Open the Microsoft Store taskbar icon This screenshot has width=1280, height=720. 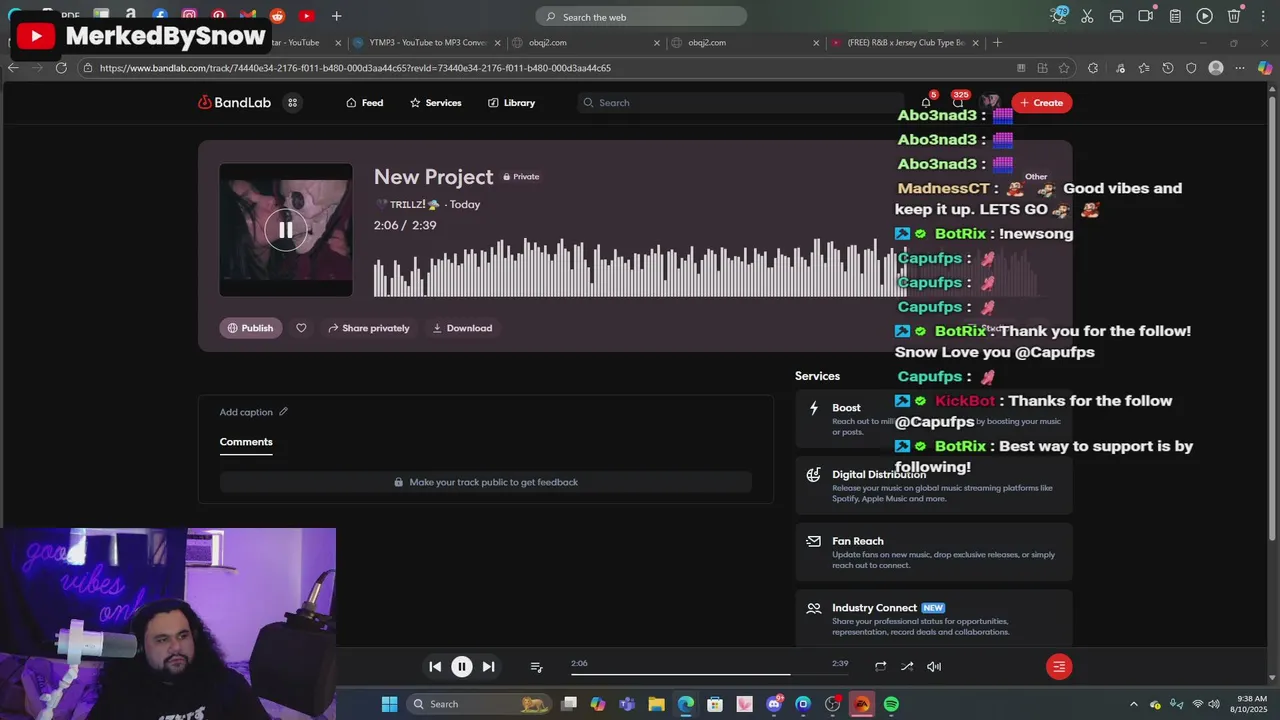tap(715, 704)
